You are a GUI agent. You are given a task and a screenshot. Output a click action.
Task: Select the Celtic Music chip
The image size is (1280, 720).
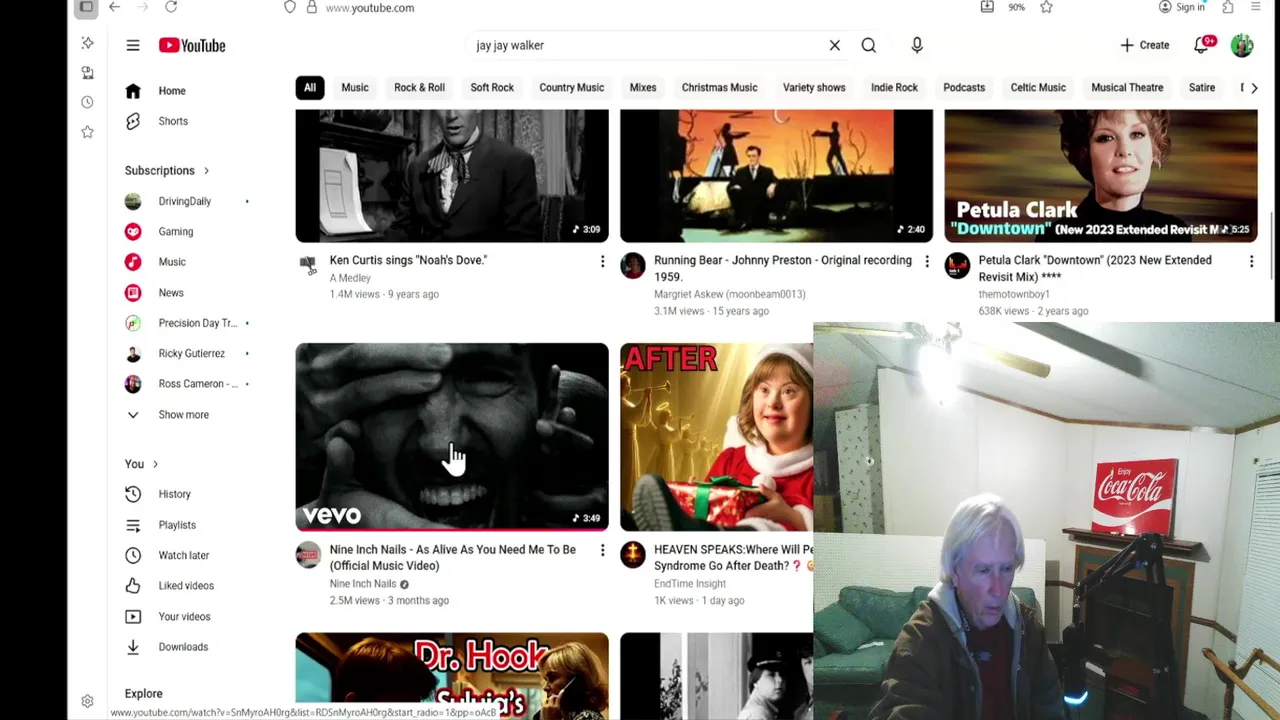click(1038, 88)
